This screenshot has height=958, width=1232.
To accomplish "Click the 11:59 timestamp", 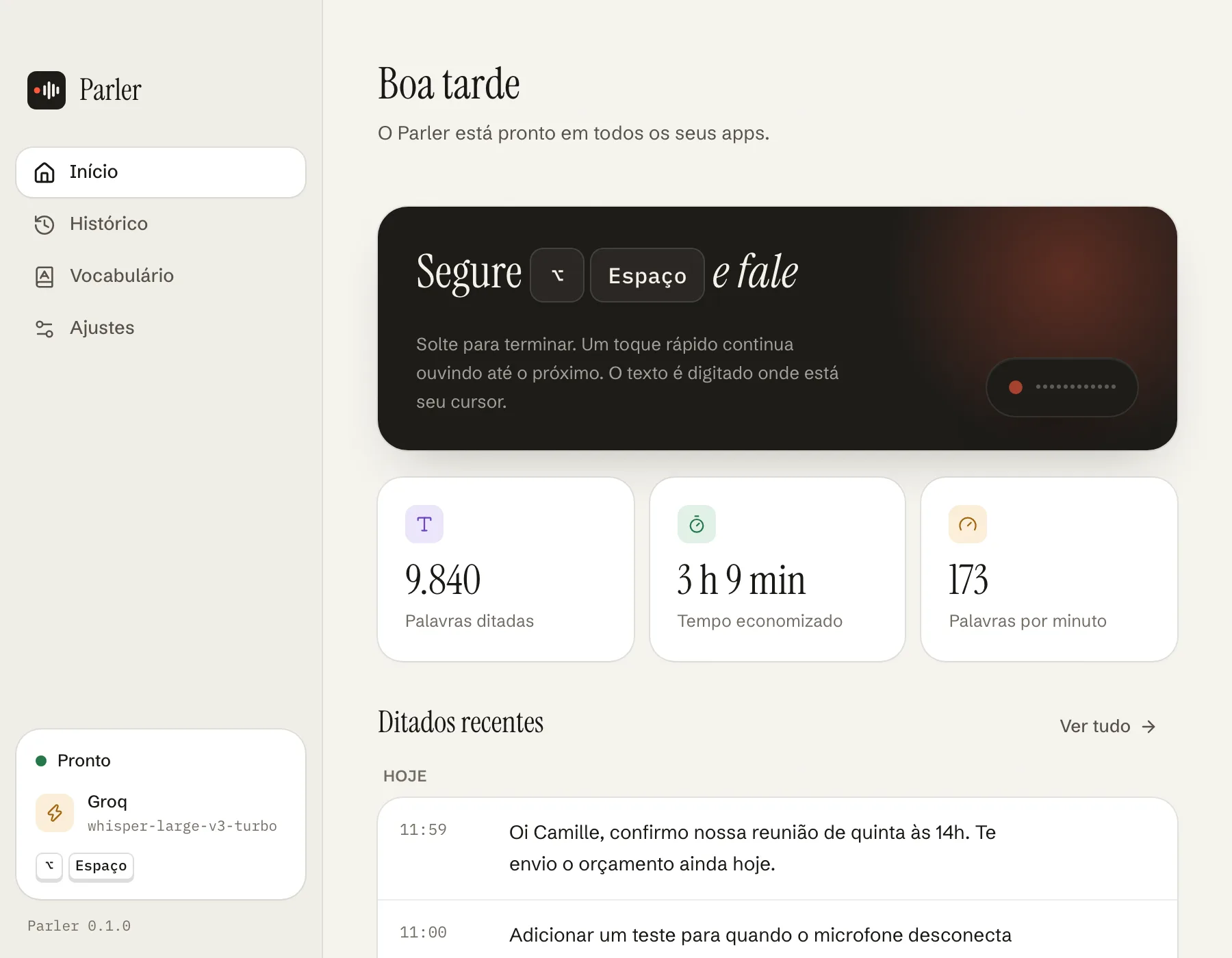I will pos(423,830).
